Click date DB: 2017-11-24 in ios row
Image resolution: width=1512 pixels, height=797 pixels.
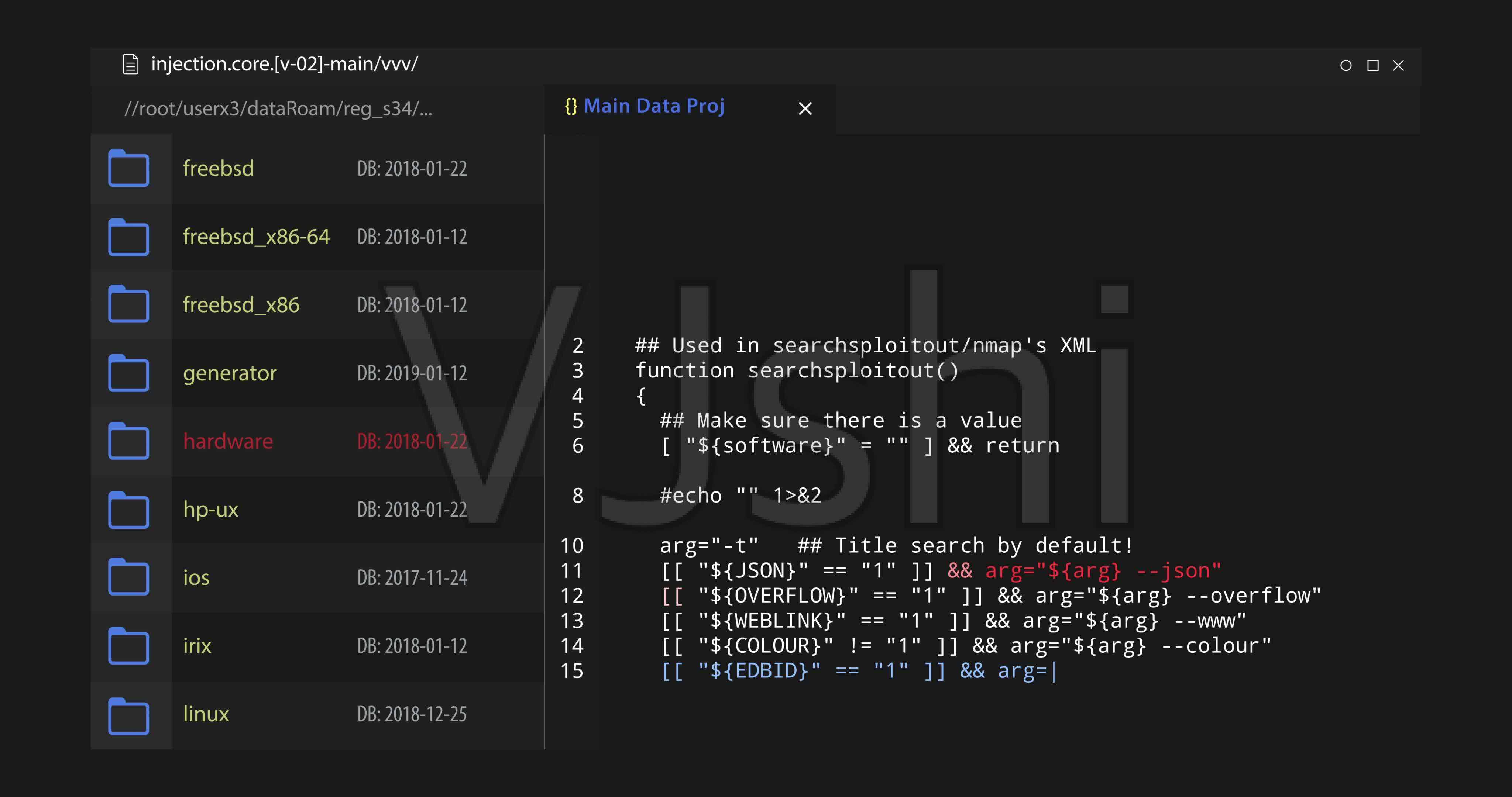(412, 577)
